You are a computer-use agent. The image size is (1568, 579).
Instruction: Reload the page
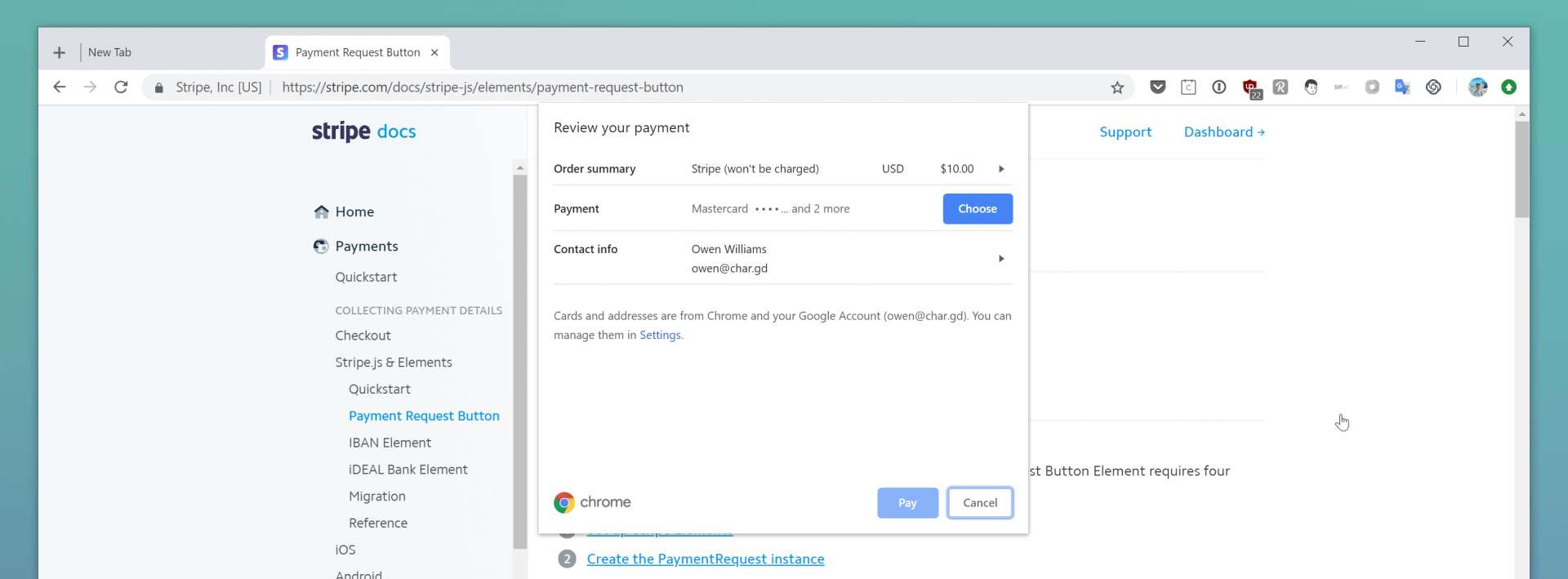point(121,87)
